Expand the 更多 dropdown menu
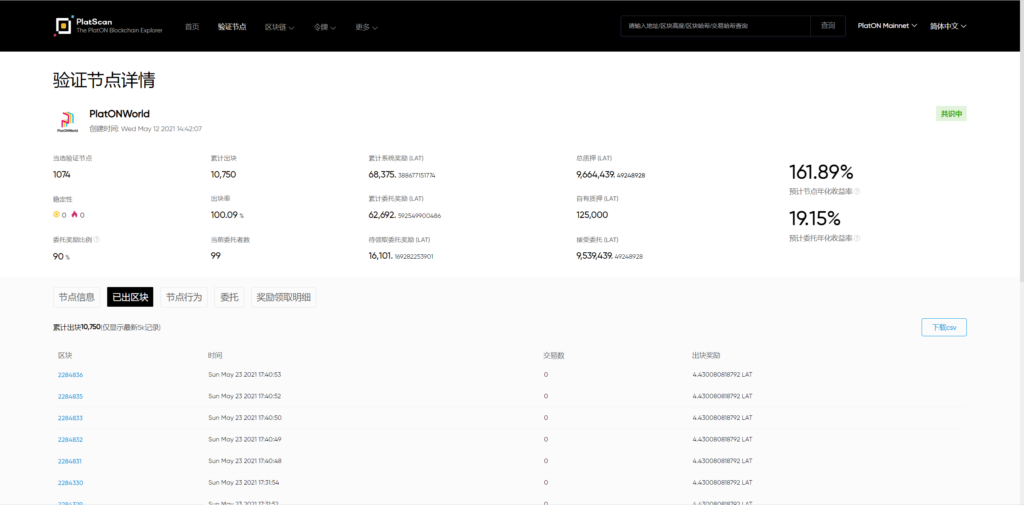Viewport: 1024px width, 505px height. (x=366, y=27)
